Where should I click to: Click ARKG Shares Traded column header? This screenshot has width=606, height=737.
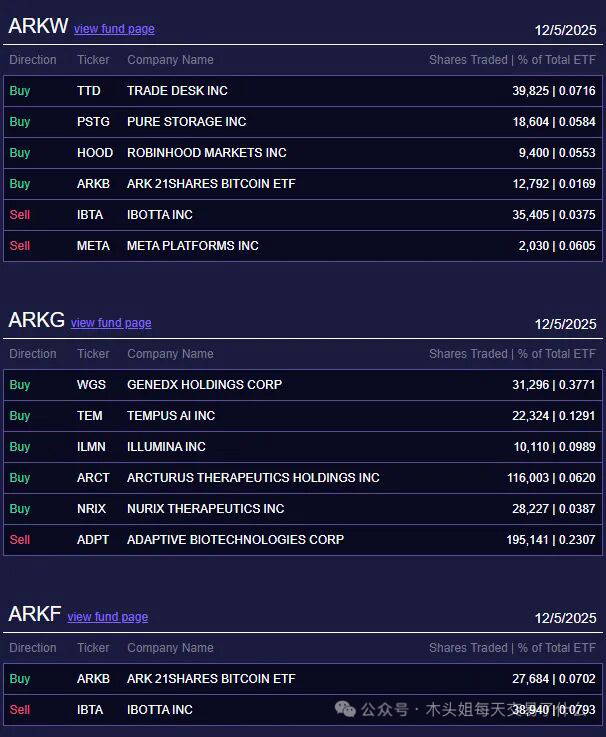[512, 354]
